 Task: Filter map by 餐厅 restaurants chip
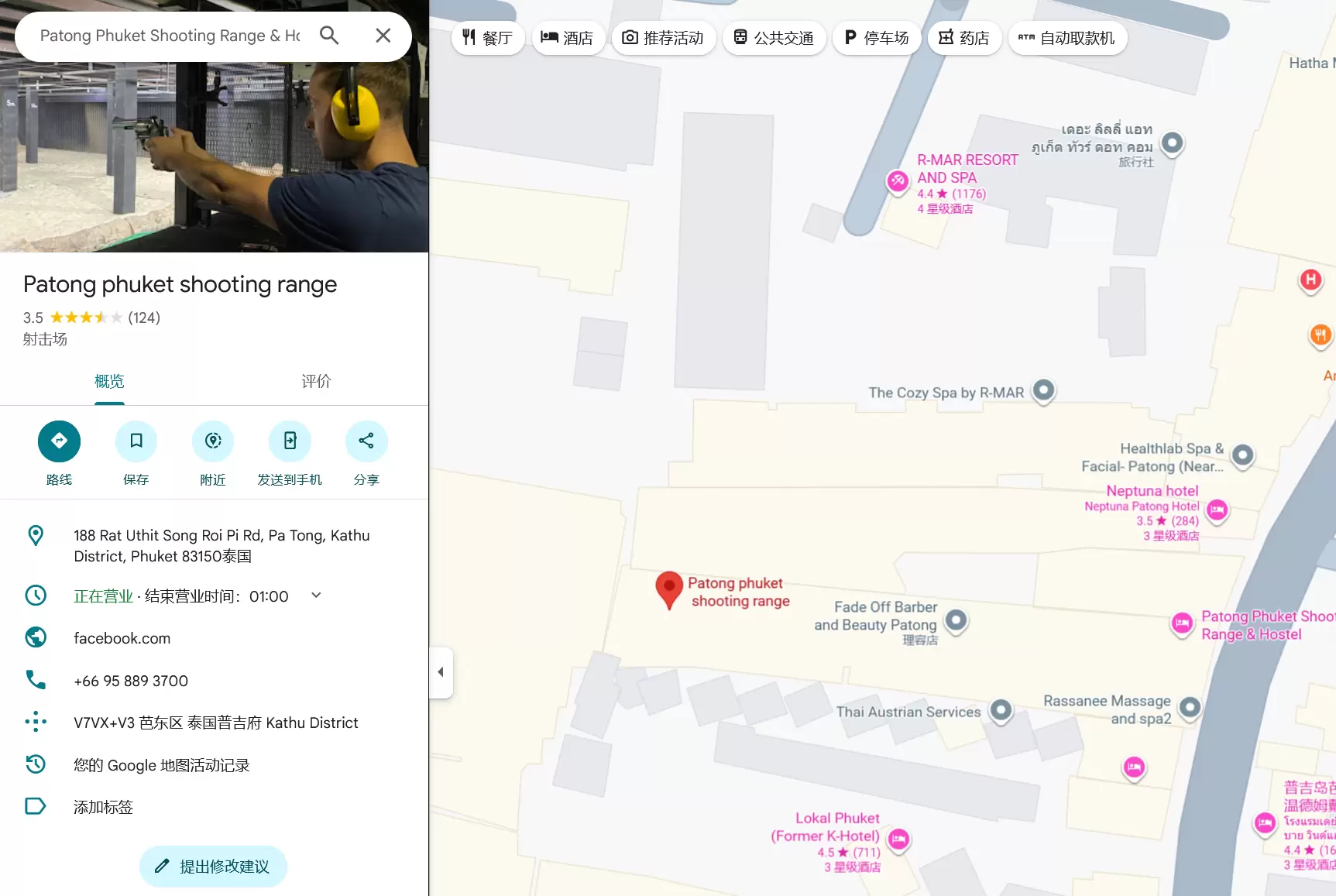488,38
